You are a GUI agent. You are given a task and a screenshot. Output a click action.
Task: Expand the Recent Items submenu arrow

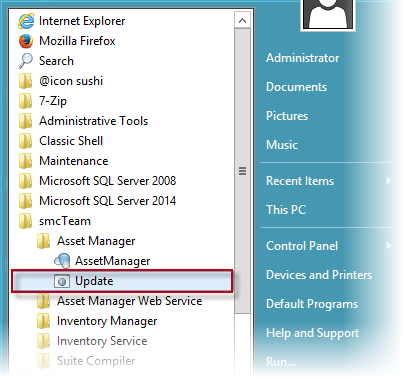388,181
